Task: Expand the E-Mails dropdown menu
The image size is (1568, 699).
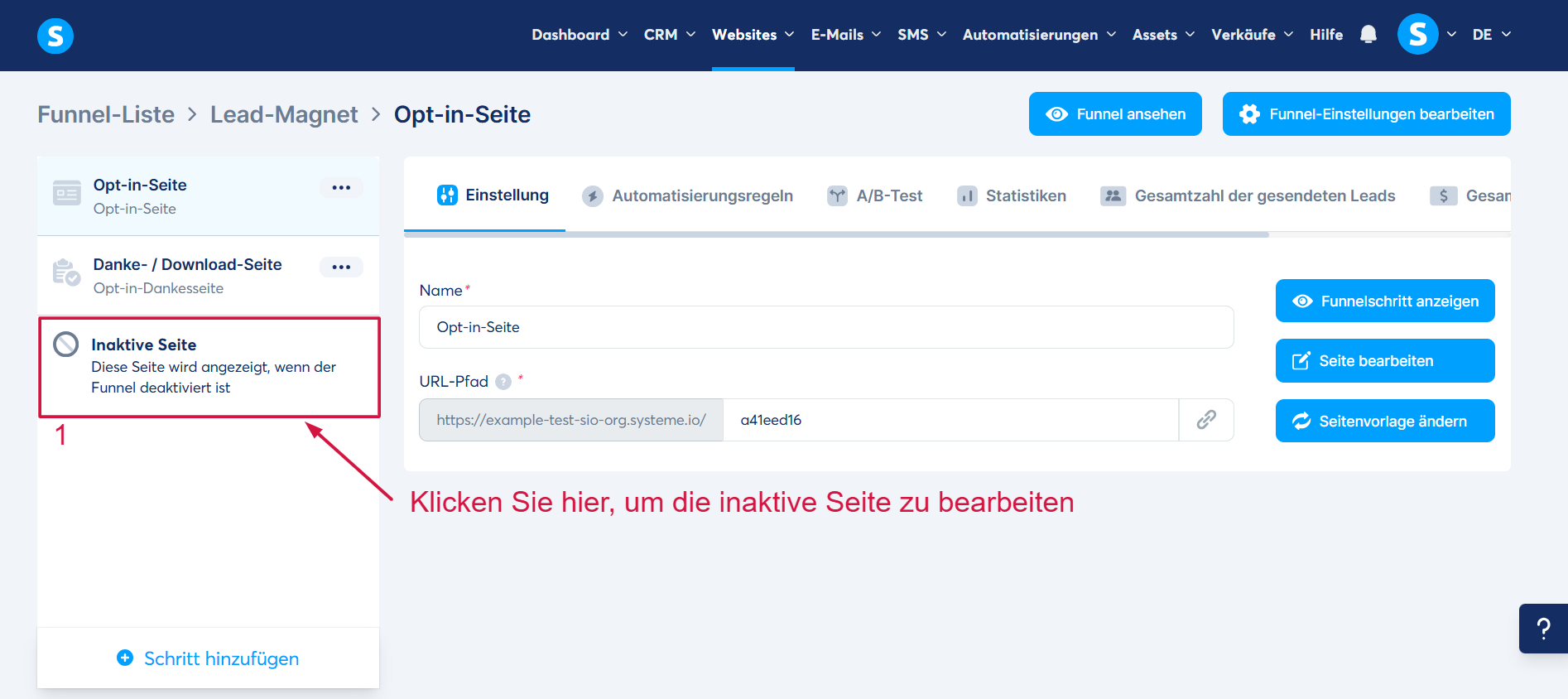Action: coord(846,35)
